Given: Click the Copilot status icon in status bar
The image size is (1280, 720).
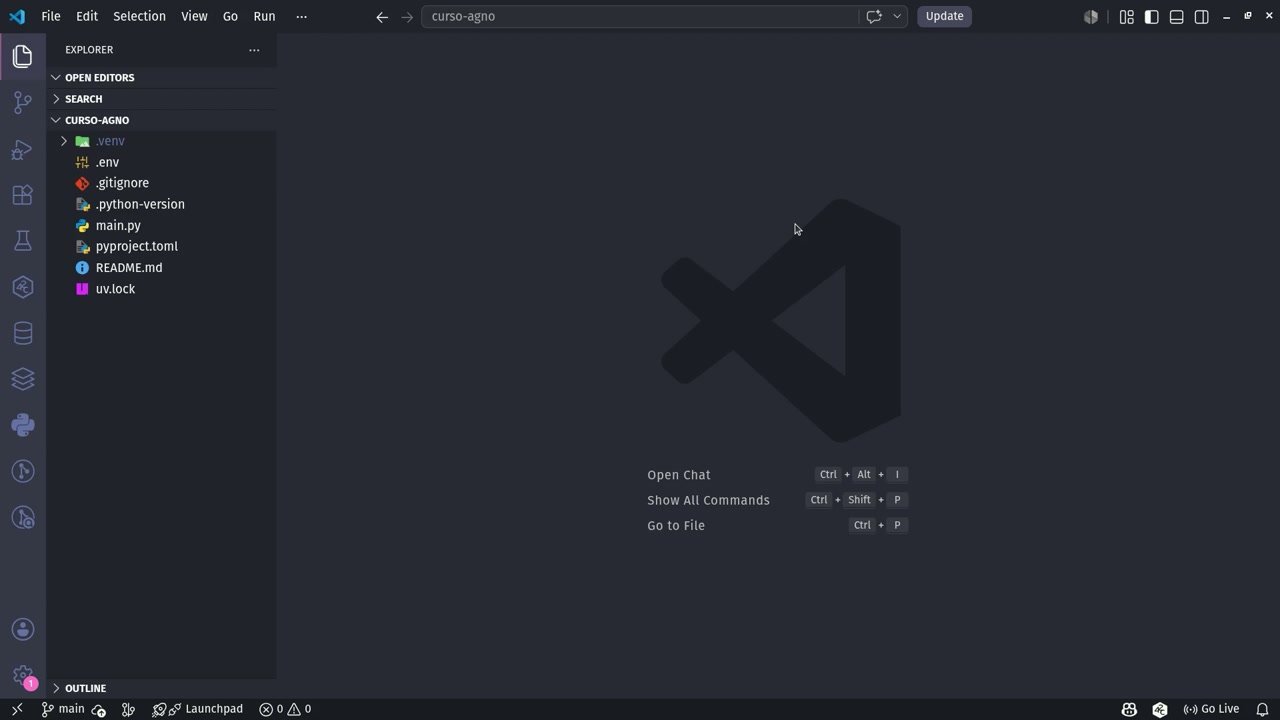Looking at the screenshot, I should click(1129, 709).
